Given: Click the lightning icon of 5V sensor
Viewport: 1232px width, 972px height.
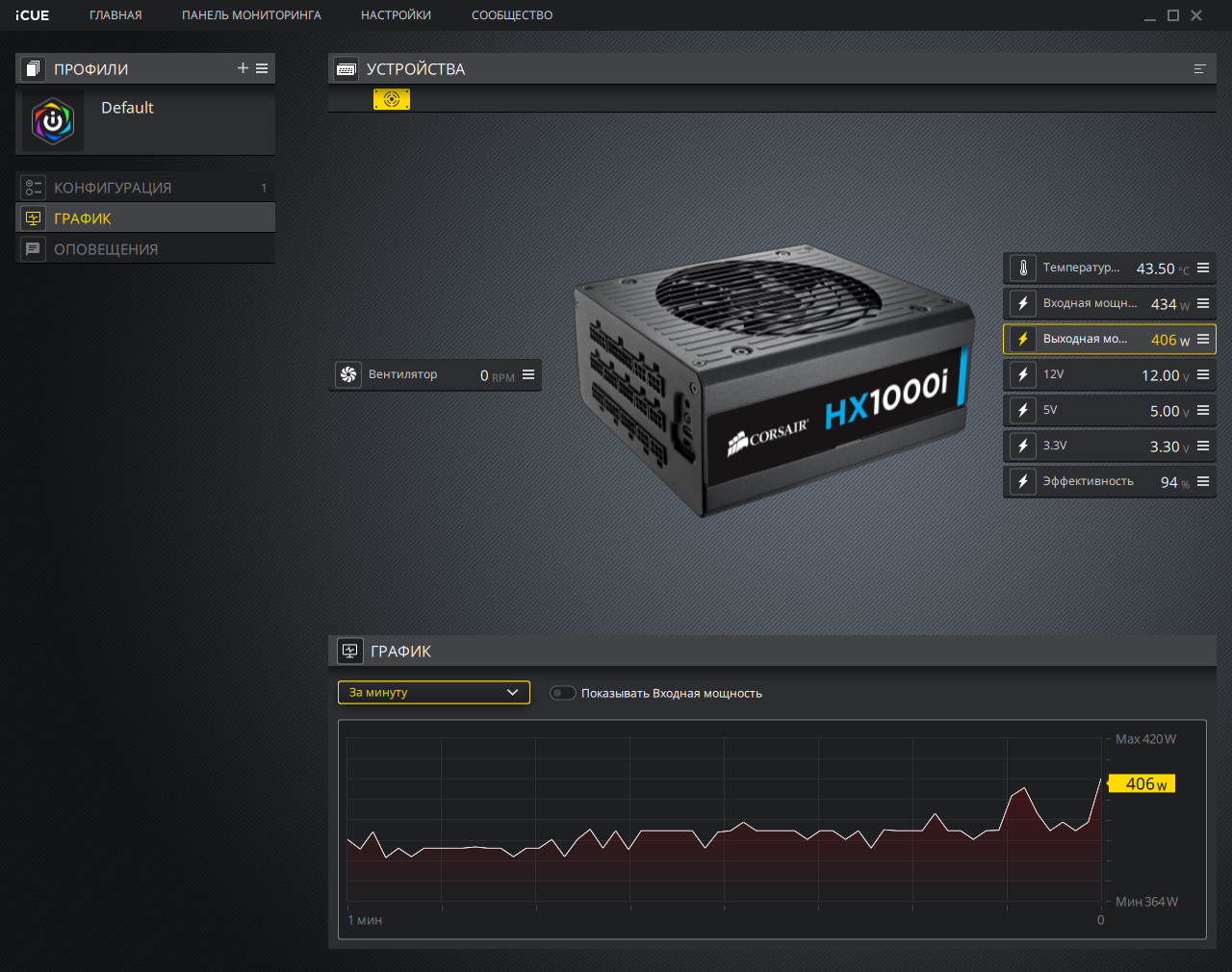Looking at the screenshot, I should pos(1023,410).
